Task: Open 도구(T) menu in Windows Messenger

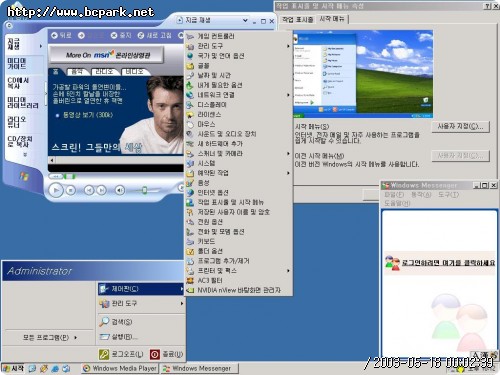Action: point(448,195)
